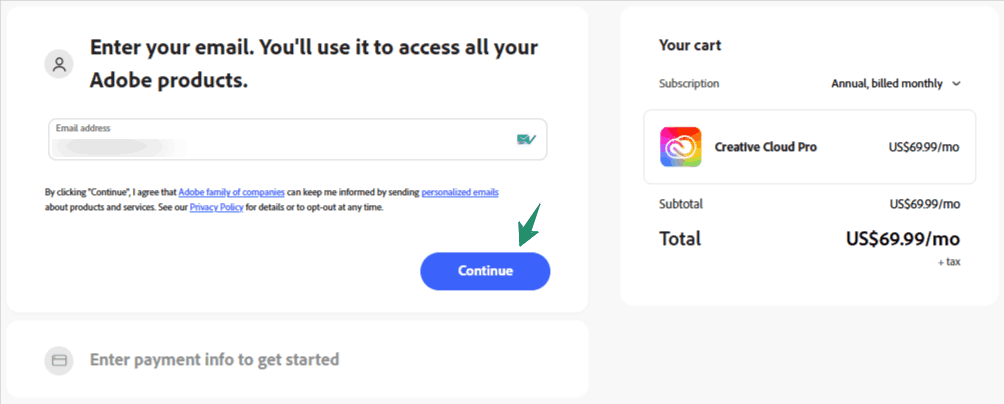The image size is (1004, 404).
Task: Expand the "Enter payment info to get started" section
Action: click(x=214, y=359)
